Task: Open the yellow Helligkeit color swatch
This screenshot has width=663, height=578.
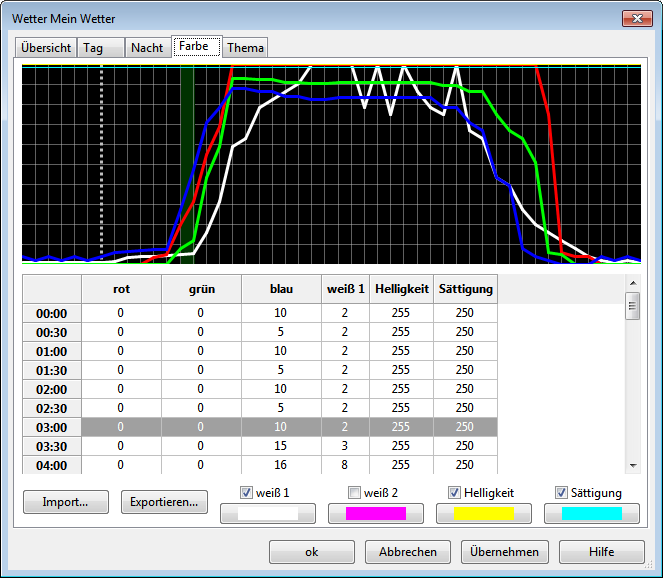Action: [485, 513]
